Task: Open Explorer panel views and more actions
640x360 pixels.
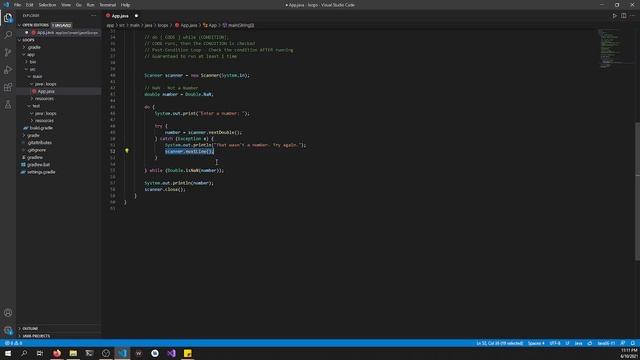Action: 93,16
